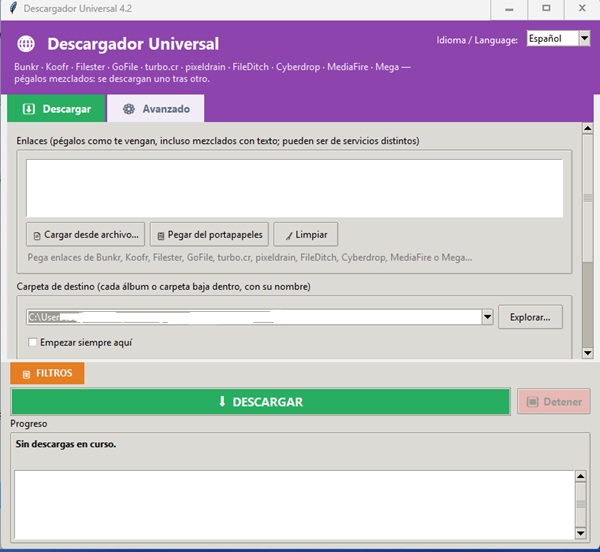Click the Explorar... button
This screenshot has height=552, width=600.
click(x=530, y=317)
